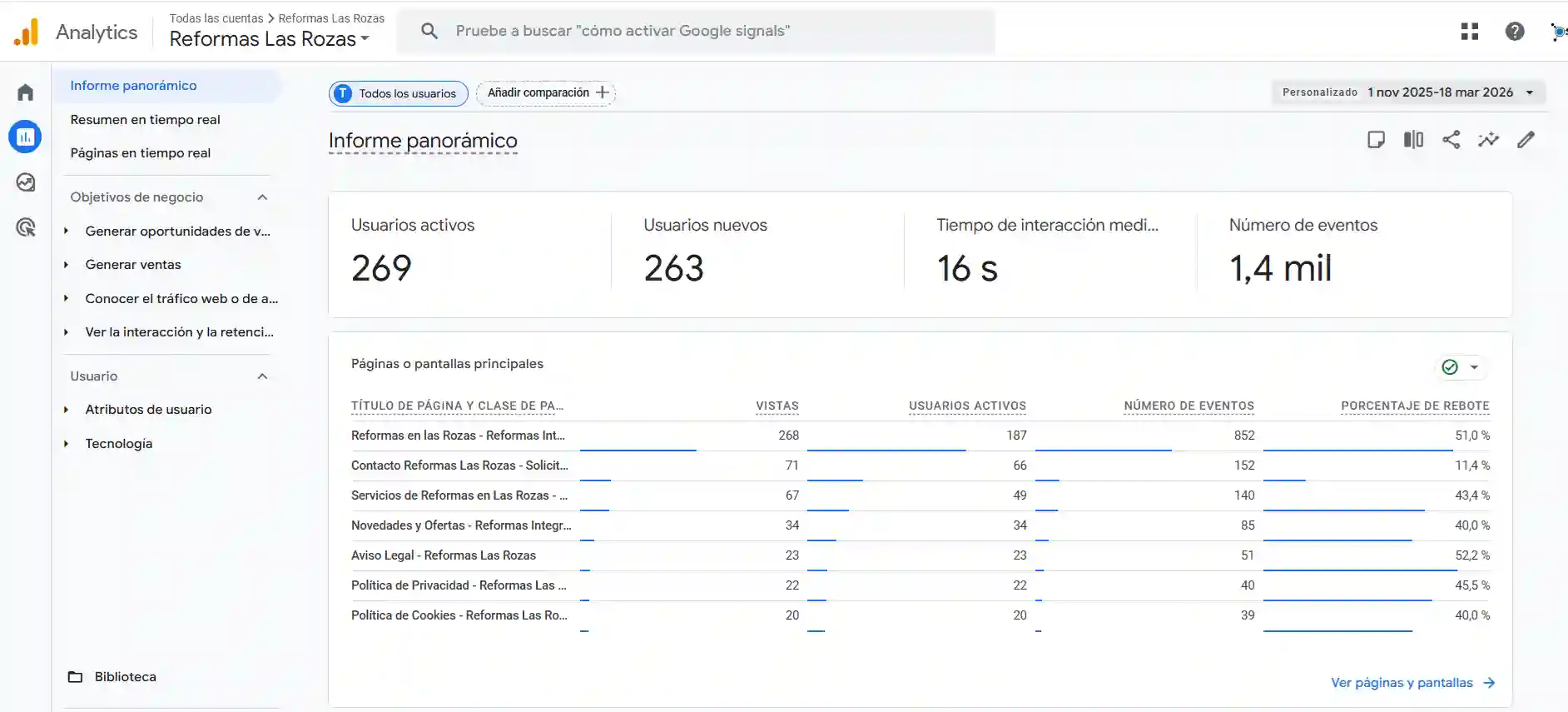Click the Usuarios nuevos metric card
Image resolution: width=1568 pixels, height=712 pixels.
tap(757, 254)
